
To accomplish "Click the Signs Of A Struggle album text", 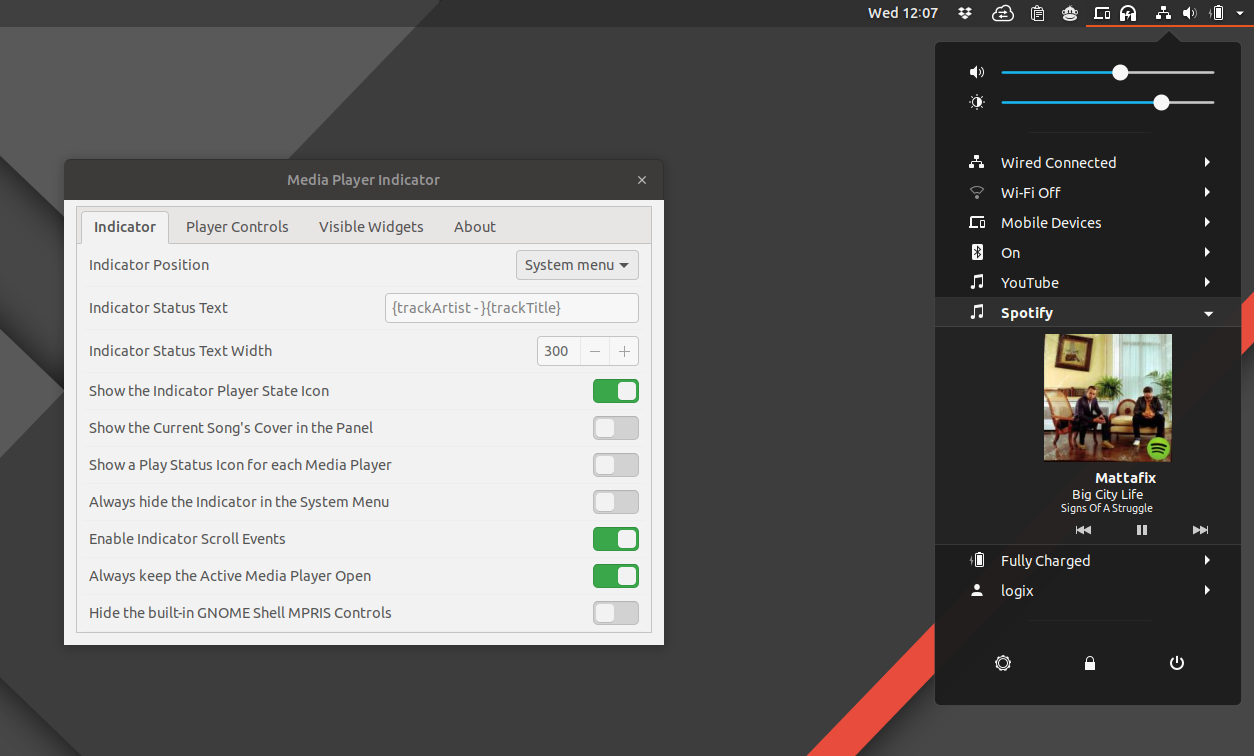I will coord(1107,509).
